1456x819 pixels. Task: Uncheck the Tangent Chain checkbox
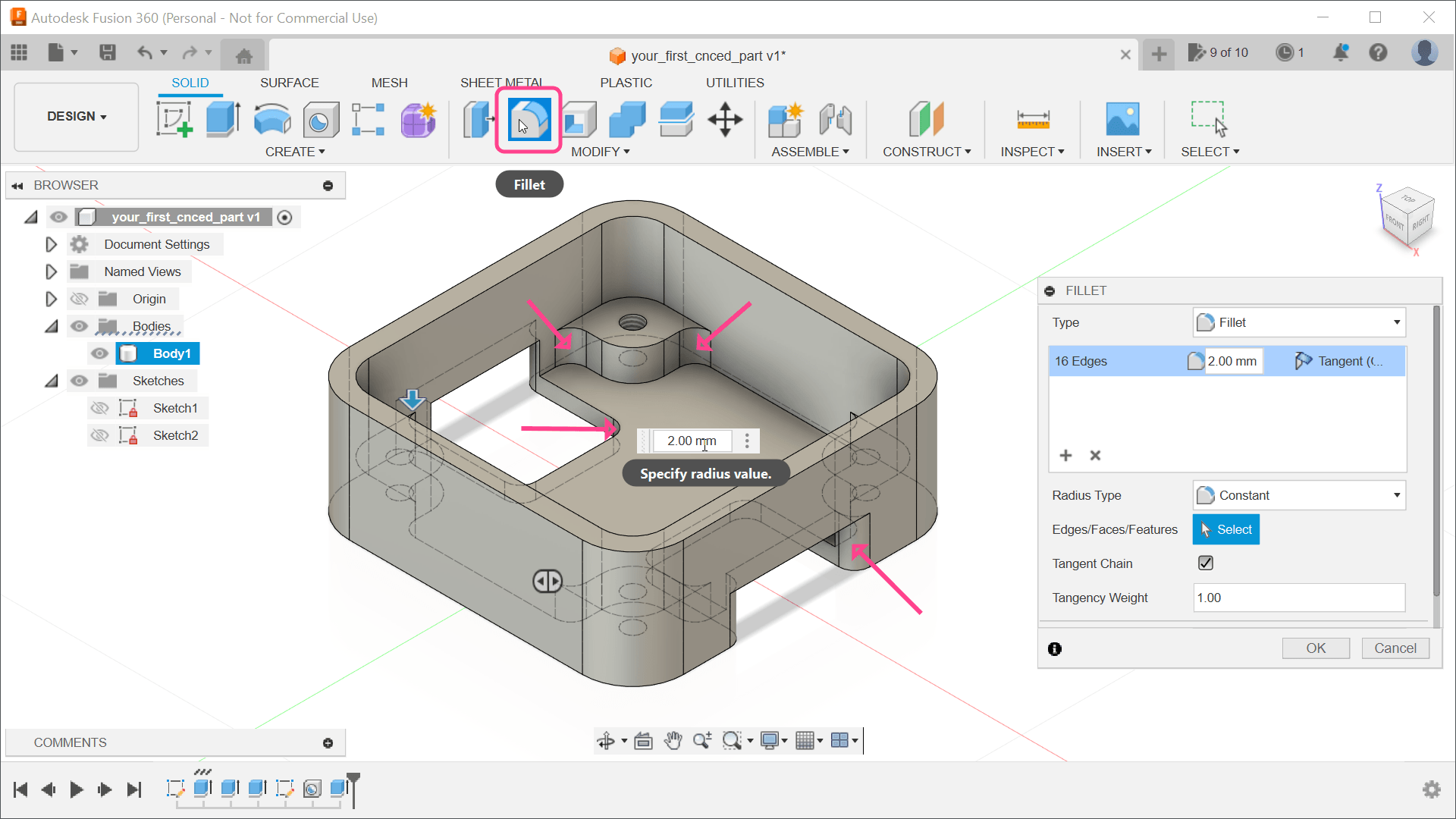[x=1206, y=563]
